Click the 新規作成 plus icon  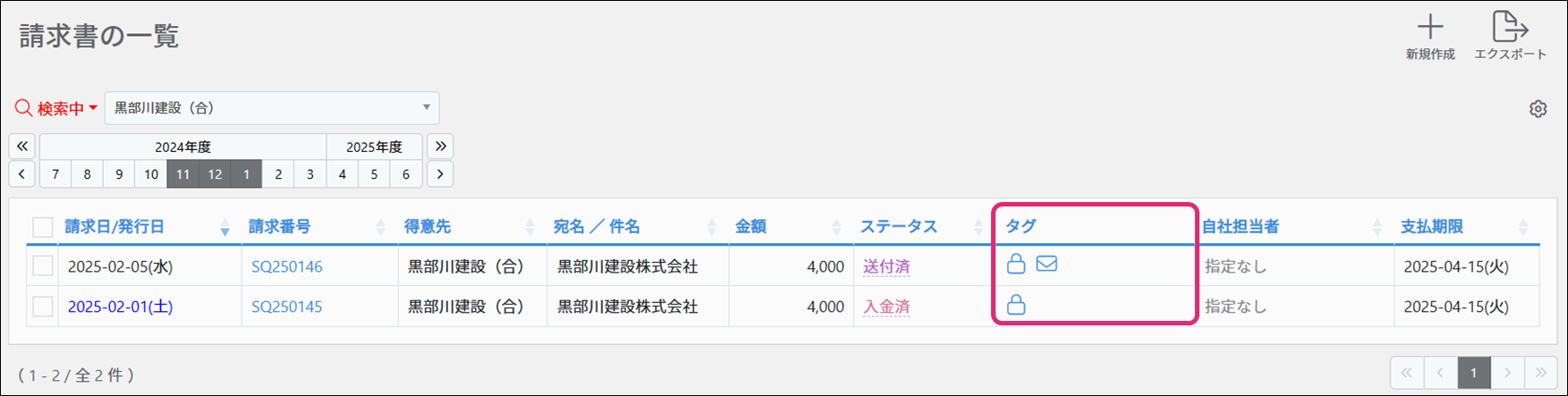point(1429,28)
